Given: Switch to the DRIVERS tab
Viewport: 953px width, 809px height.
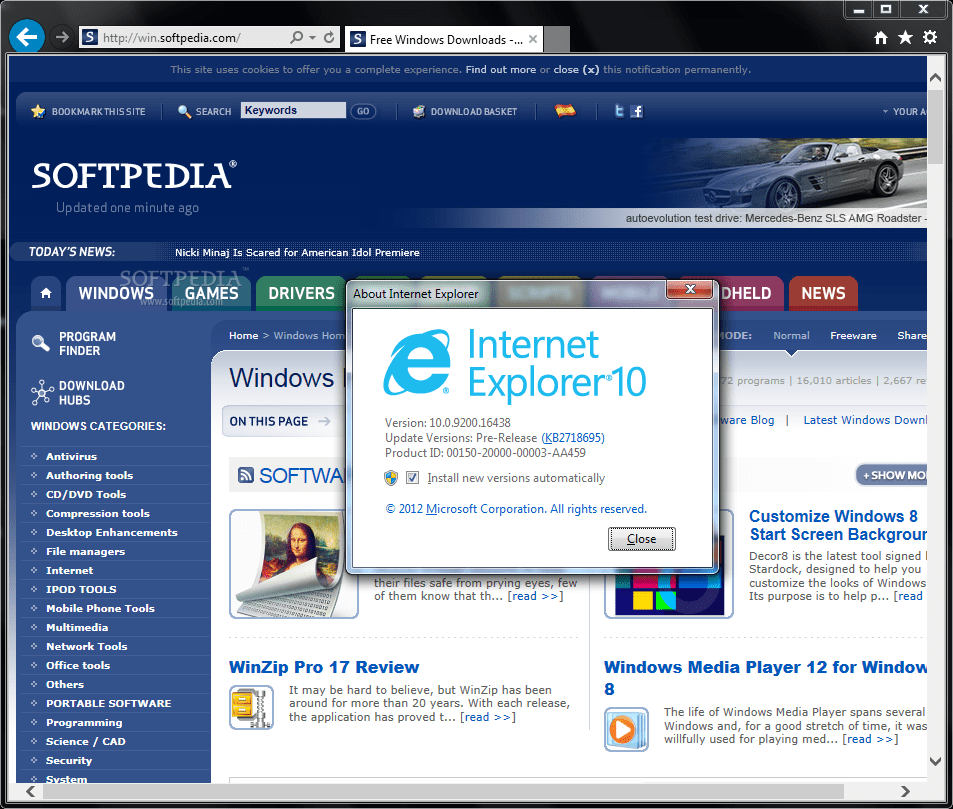Looking at the screenshot, I should pos(301,294).
